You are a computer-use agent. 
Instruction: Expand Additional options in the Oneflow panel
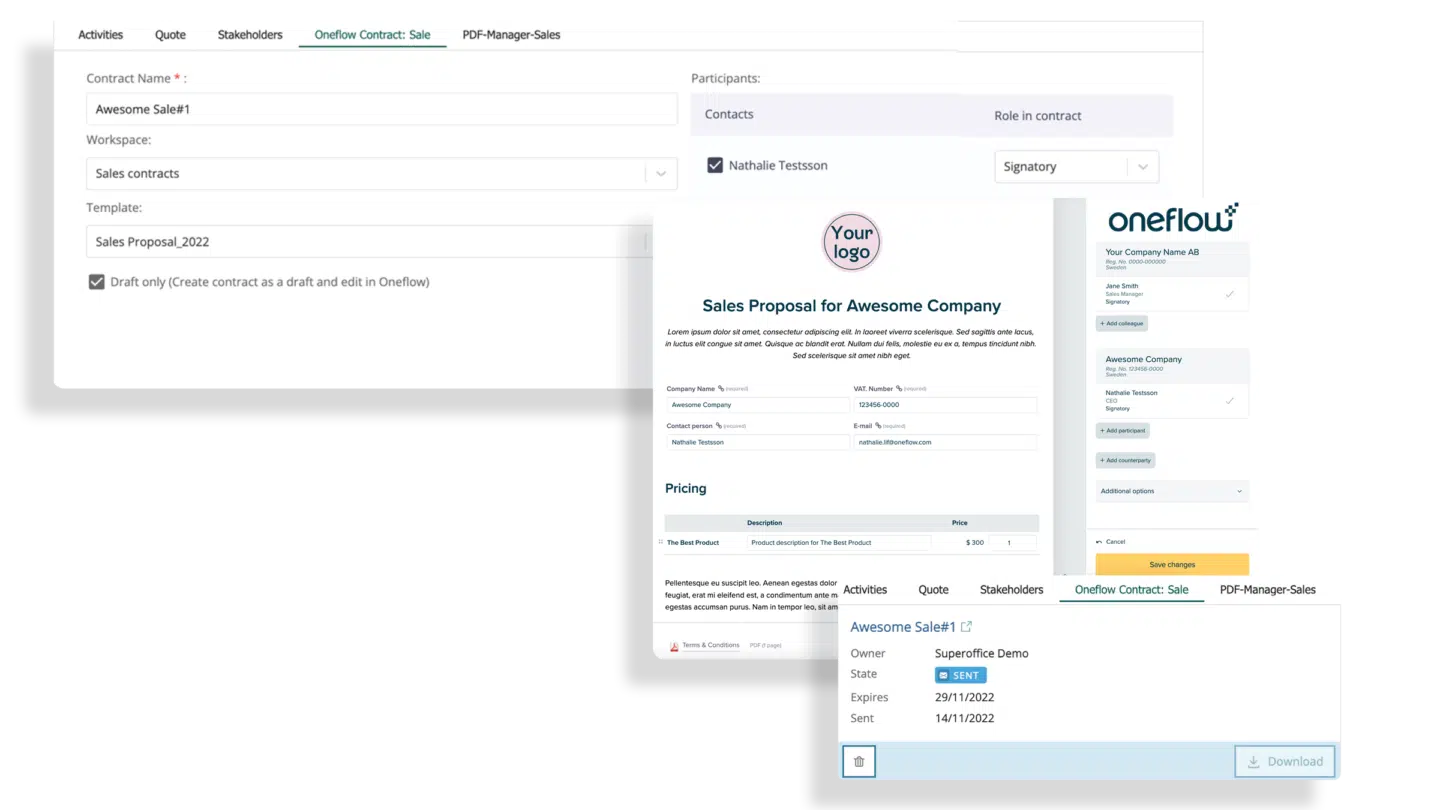[1172, 491]
